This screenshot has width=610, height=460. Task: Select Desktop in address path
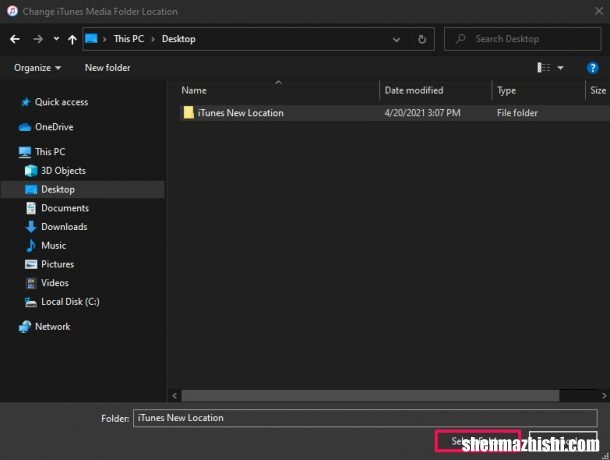pyautogui.click(x=179, y=39)
